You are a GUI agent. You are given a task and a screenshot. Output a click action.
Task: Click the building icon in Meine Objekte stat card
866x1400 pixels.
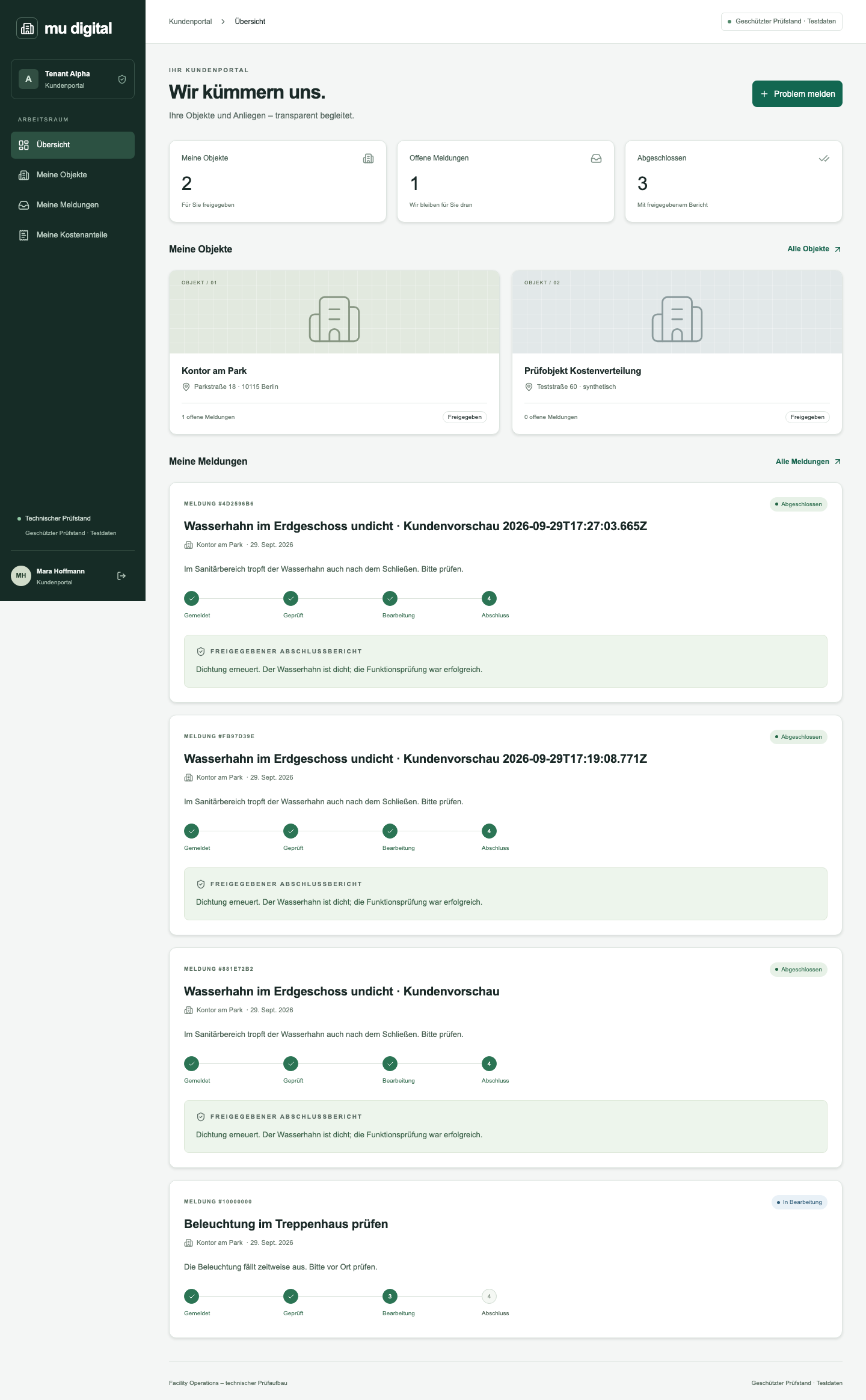tap(368, 159)
